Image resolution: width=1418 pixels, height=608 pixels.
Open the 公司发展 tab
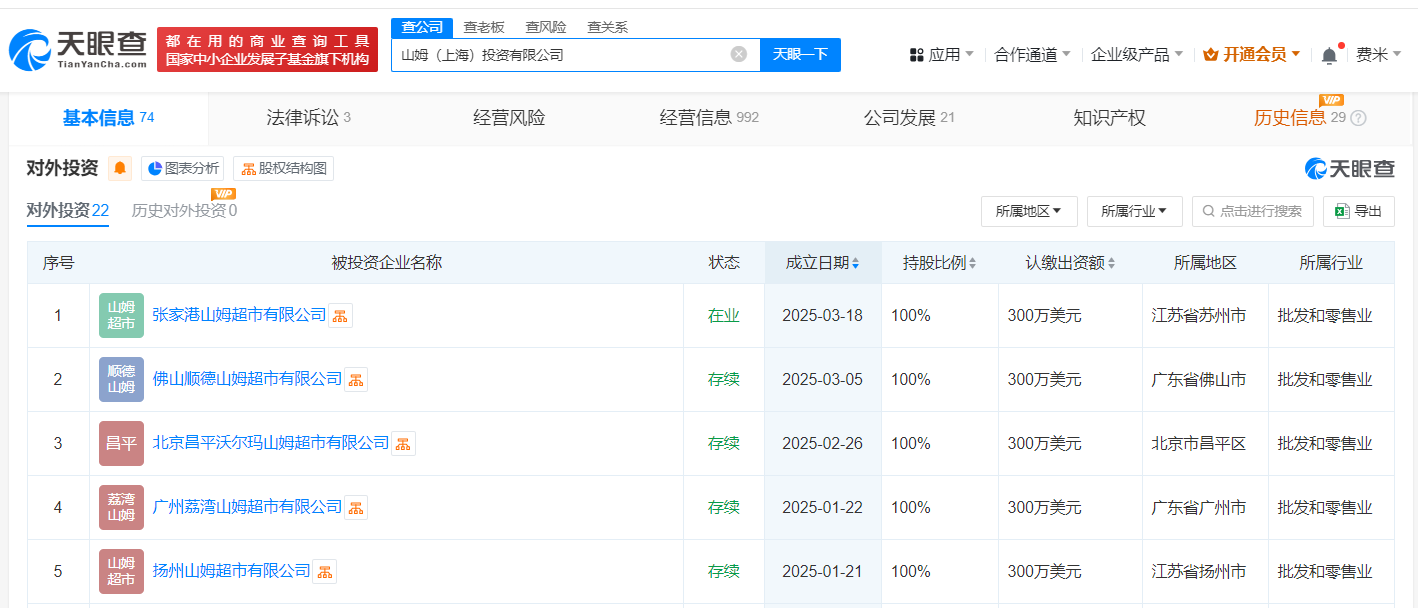click(909, 118)
